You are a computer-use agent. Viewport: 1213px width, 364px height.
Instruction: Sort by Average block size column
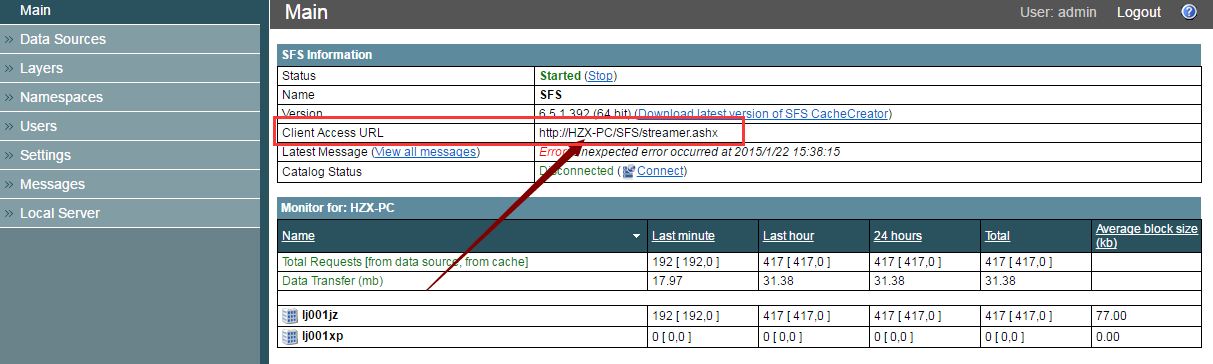(1146, 236)
